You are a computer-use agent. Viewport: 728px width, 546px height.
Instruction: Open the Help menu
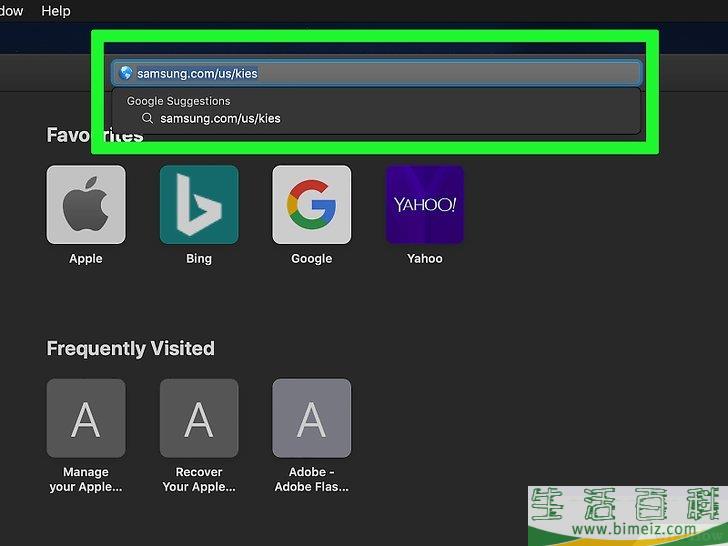pos(56,10)
